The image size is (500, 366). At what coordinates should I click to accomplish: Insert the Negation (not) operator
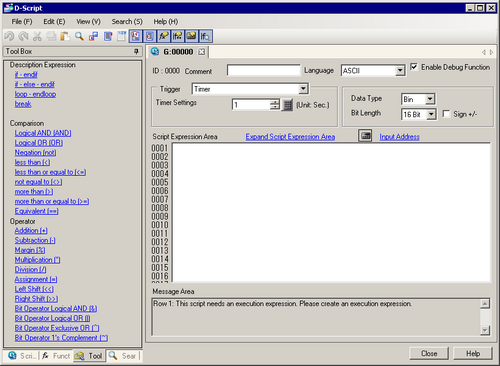35,152
